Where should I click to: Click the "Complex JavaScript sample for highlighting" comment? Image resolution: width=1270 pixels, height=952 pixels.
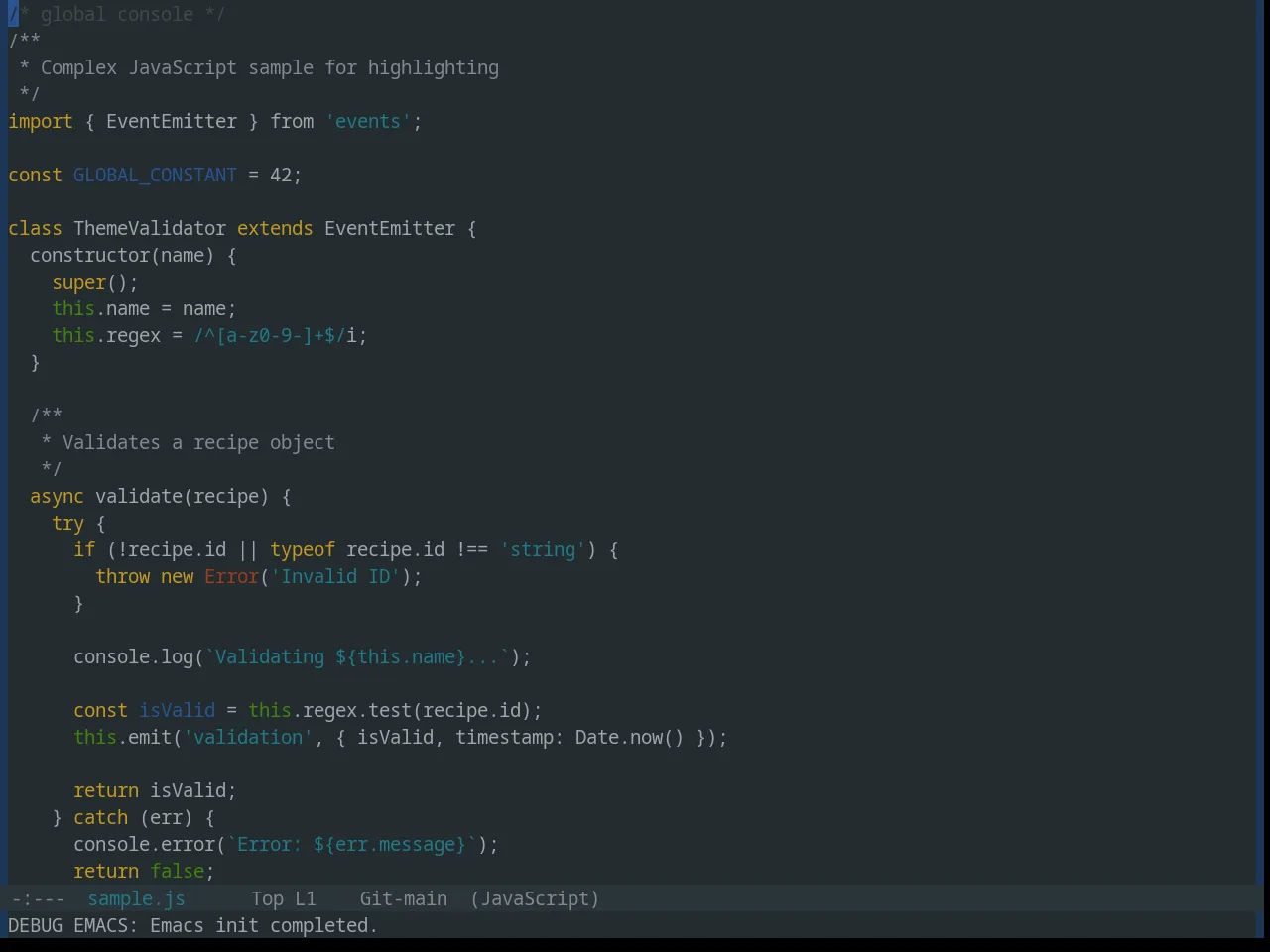click(270, 67)
